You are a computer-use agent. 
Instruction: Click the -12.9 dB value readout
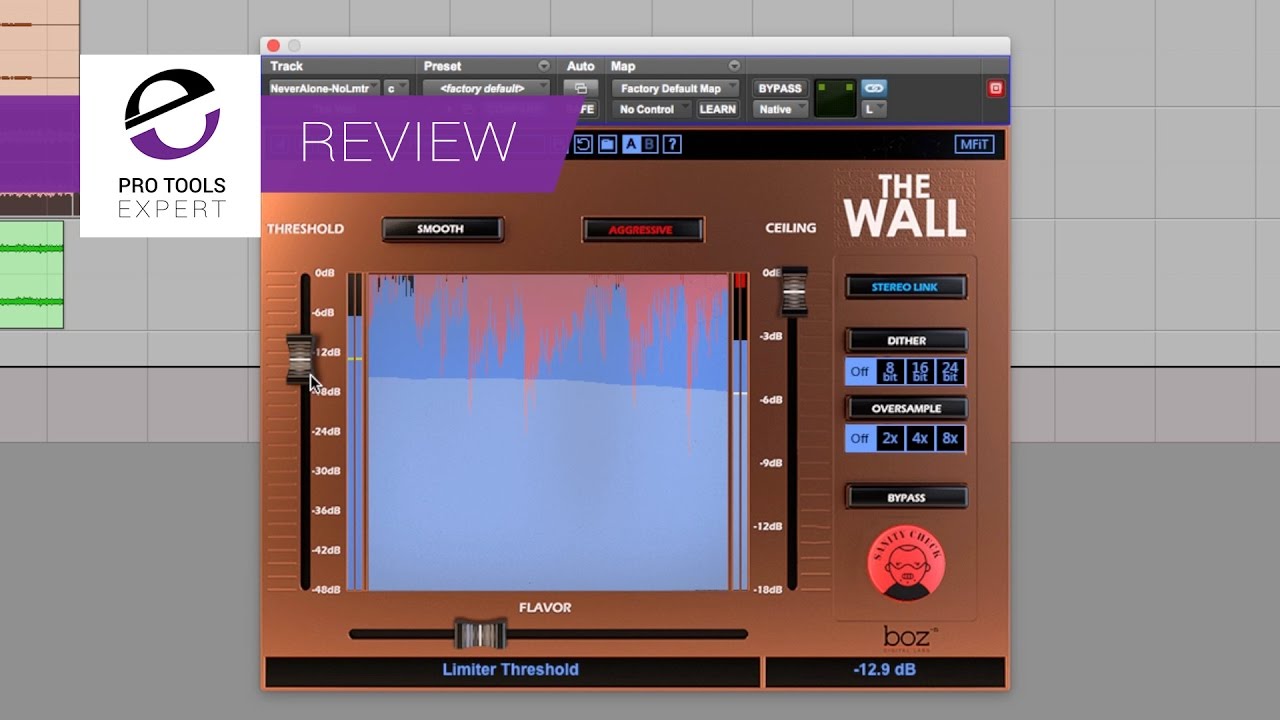tap(885, 670)
